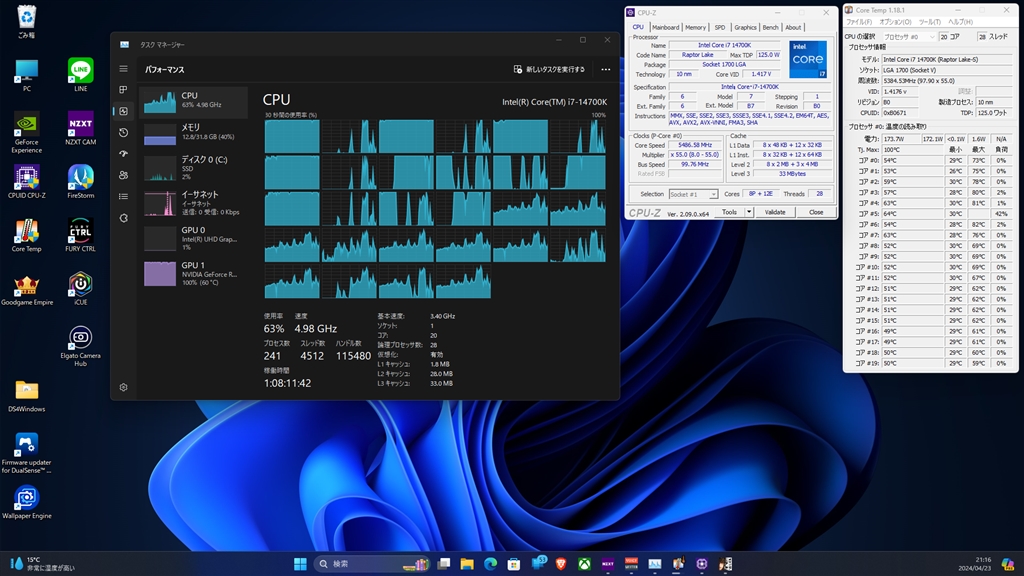Click the Validate button in CPU-Z
The height and width of the screenshot is (576, 1024).
775,212
